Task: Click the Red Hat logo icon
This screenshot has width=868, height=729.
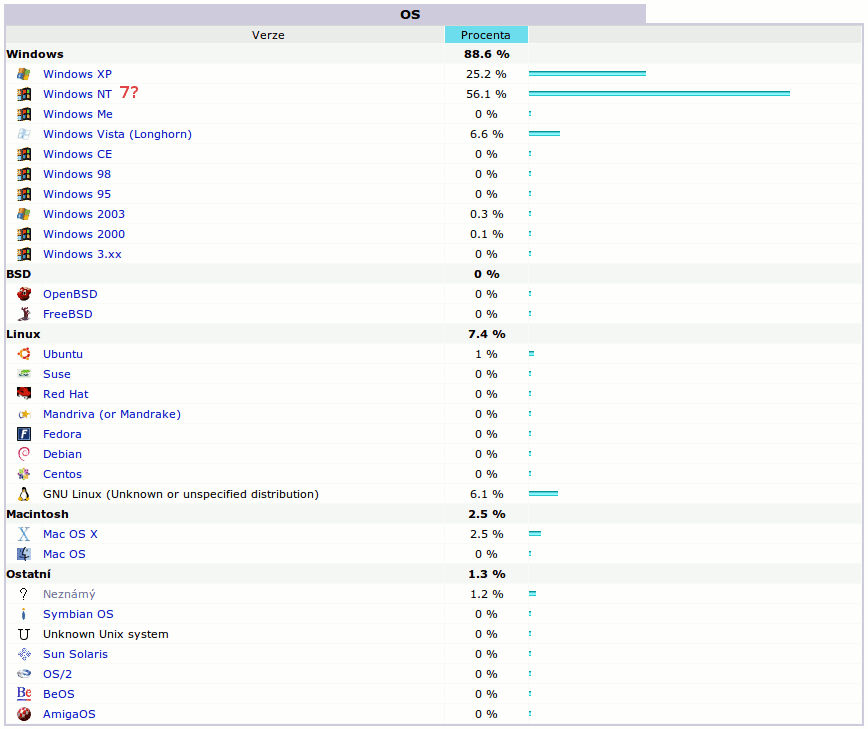Action: (x=24, y=394)
